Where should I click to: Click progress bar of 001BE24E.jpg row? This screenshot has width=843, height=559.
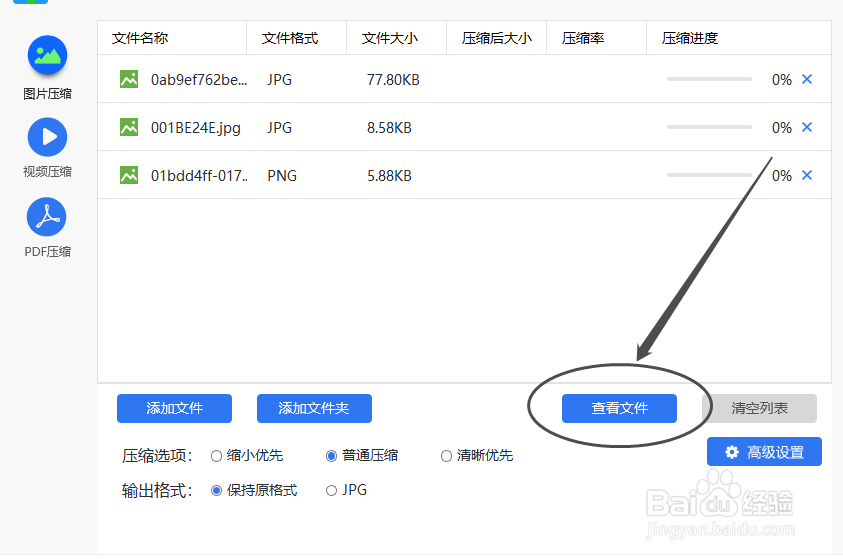709,127
